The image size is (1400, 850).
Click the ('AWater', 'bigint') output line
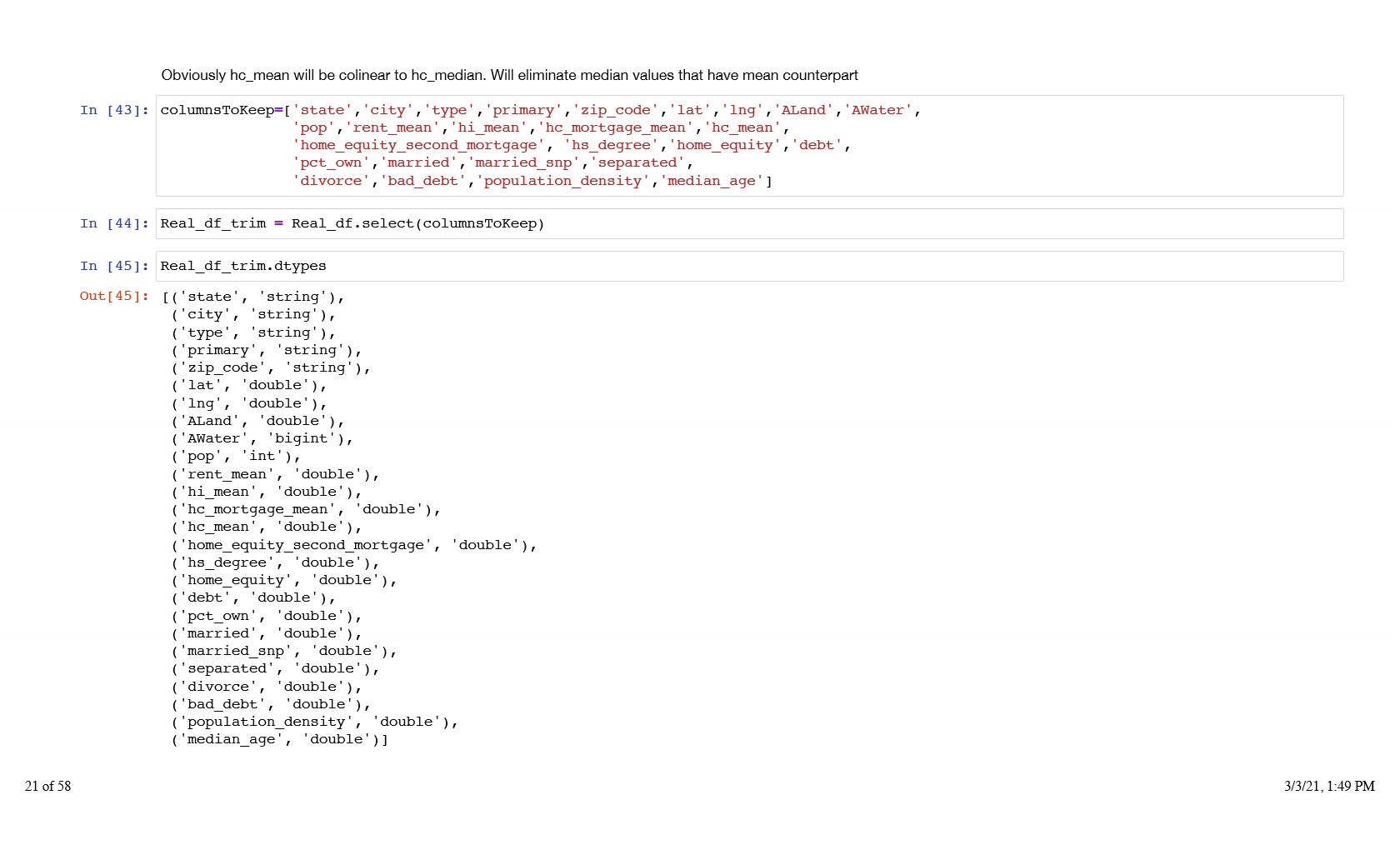tap(262, 438)
